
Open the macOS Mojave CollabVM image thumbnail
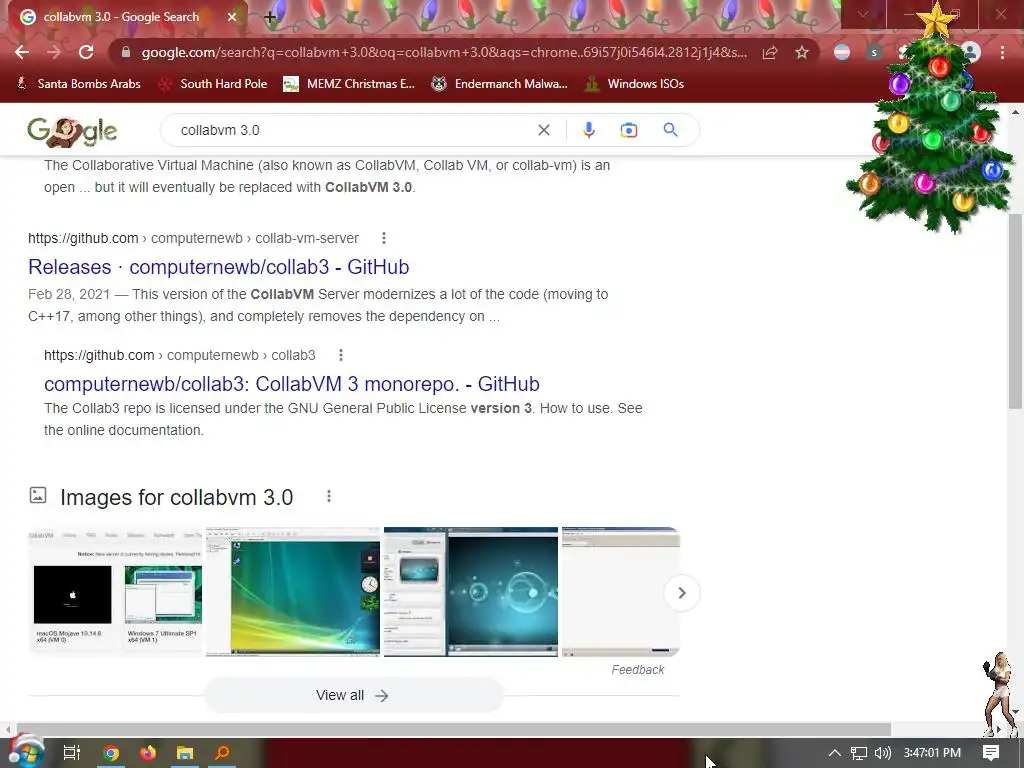click(116, 592)
